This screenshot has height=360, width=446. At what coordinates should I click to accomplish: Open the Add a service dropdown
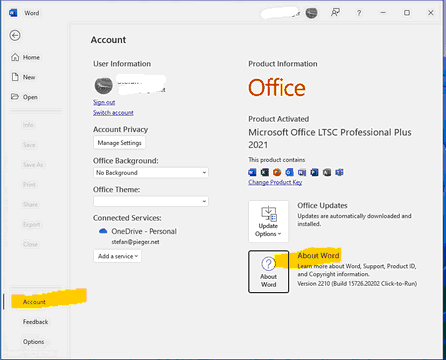pos(117,256)
